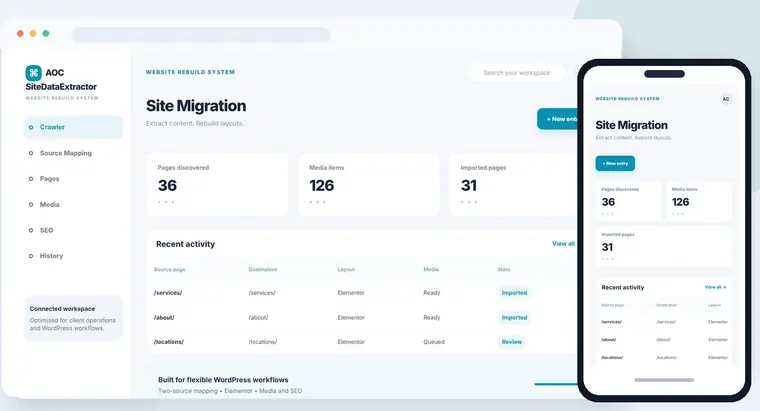Click the Elementor layout cell for /services/
The image size is (760, 411).
351,293
